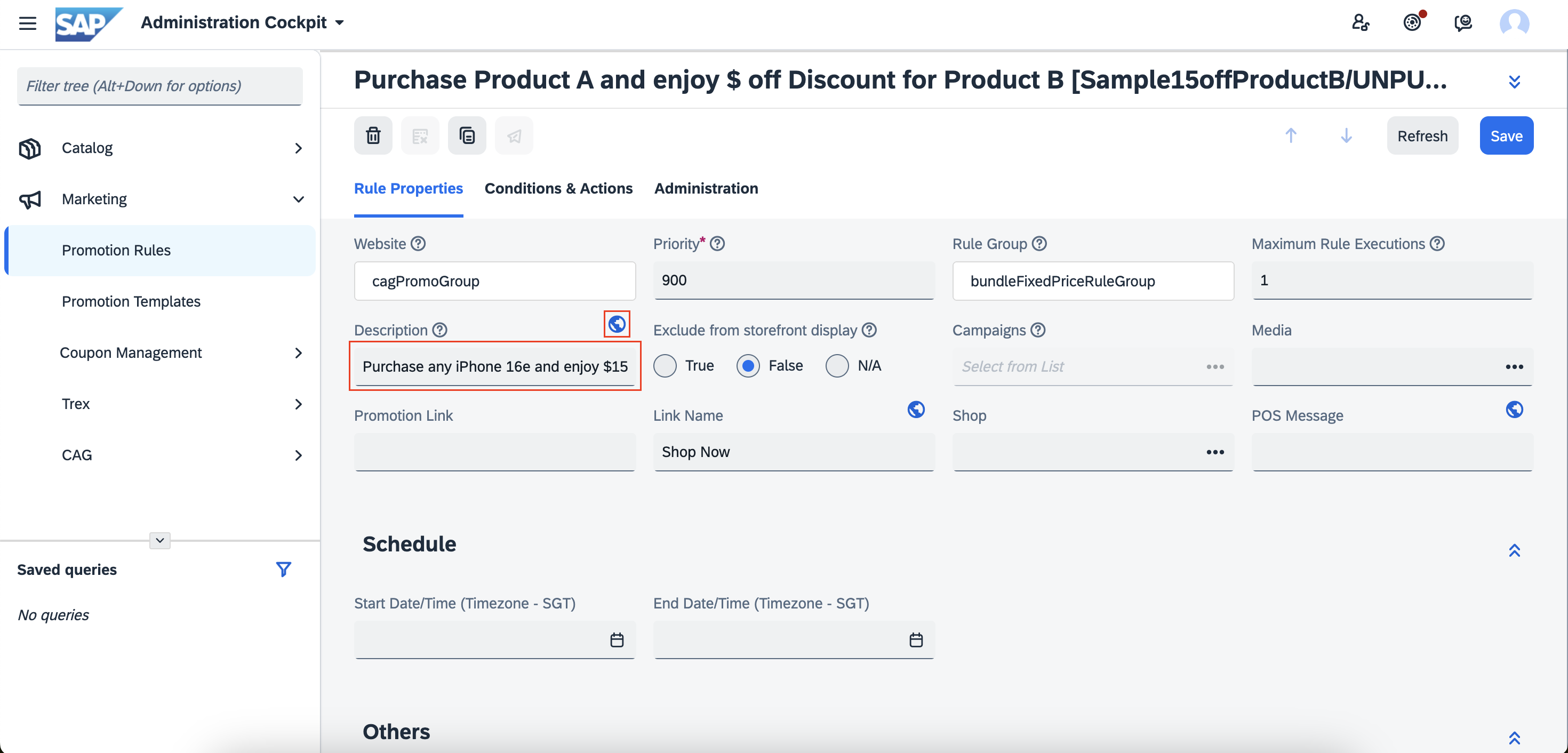Open the user profile avatar
The width and height of the screenshot is (1568, 753).
coord(1514,23)
